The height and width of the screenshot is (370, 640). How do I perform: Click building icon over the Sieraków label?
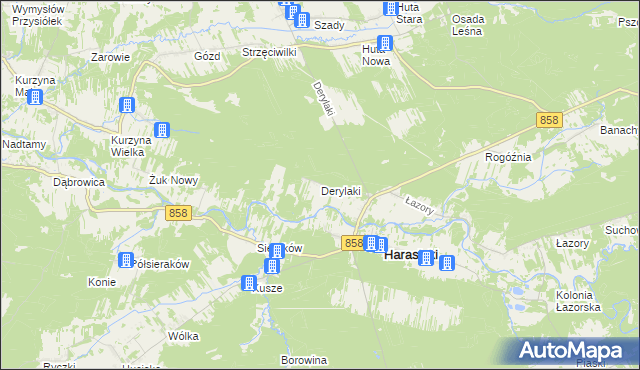pos(277,251)
